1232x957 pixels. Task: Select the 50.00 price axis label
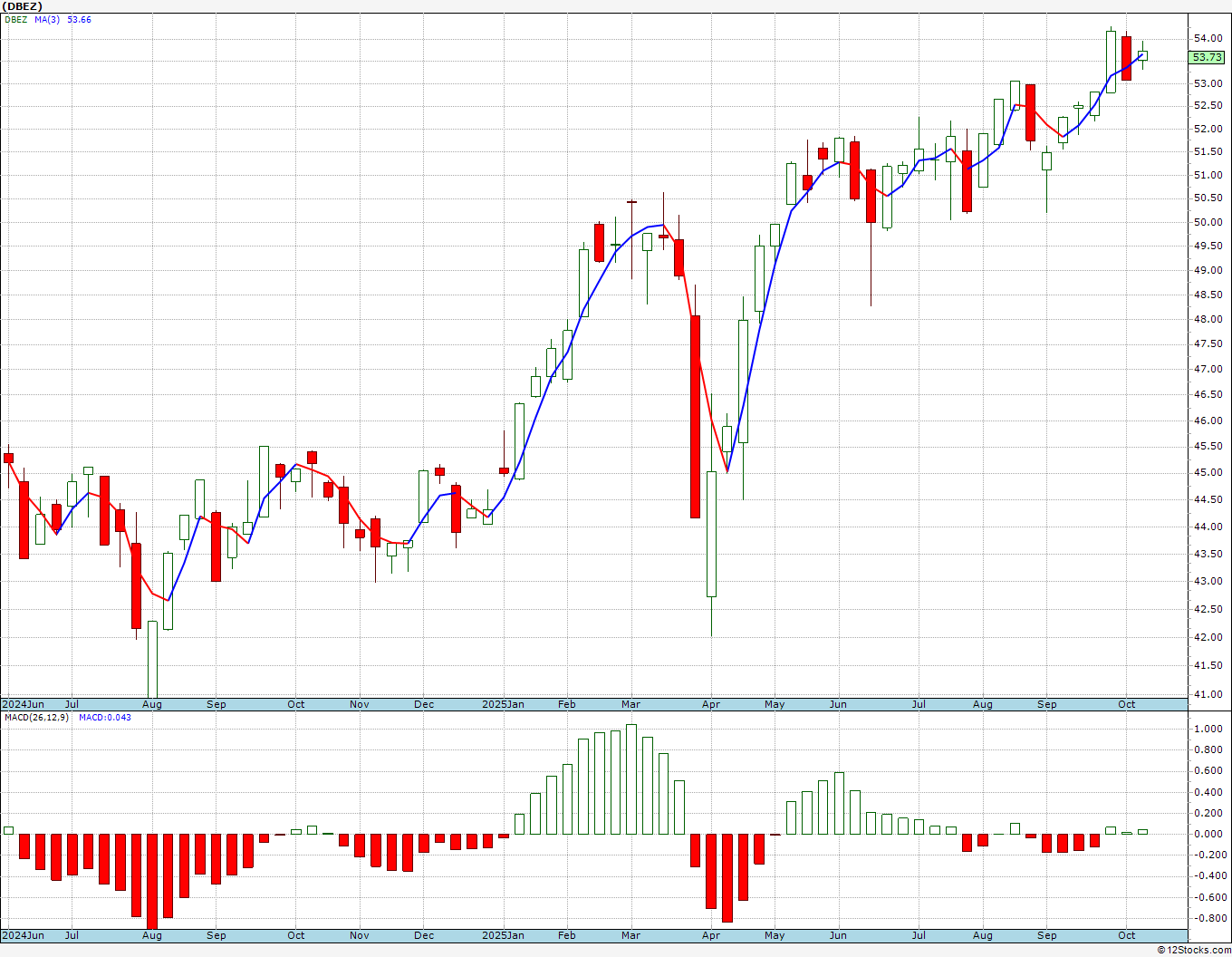tap(1208, 222)
